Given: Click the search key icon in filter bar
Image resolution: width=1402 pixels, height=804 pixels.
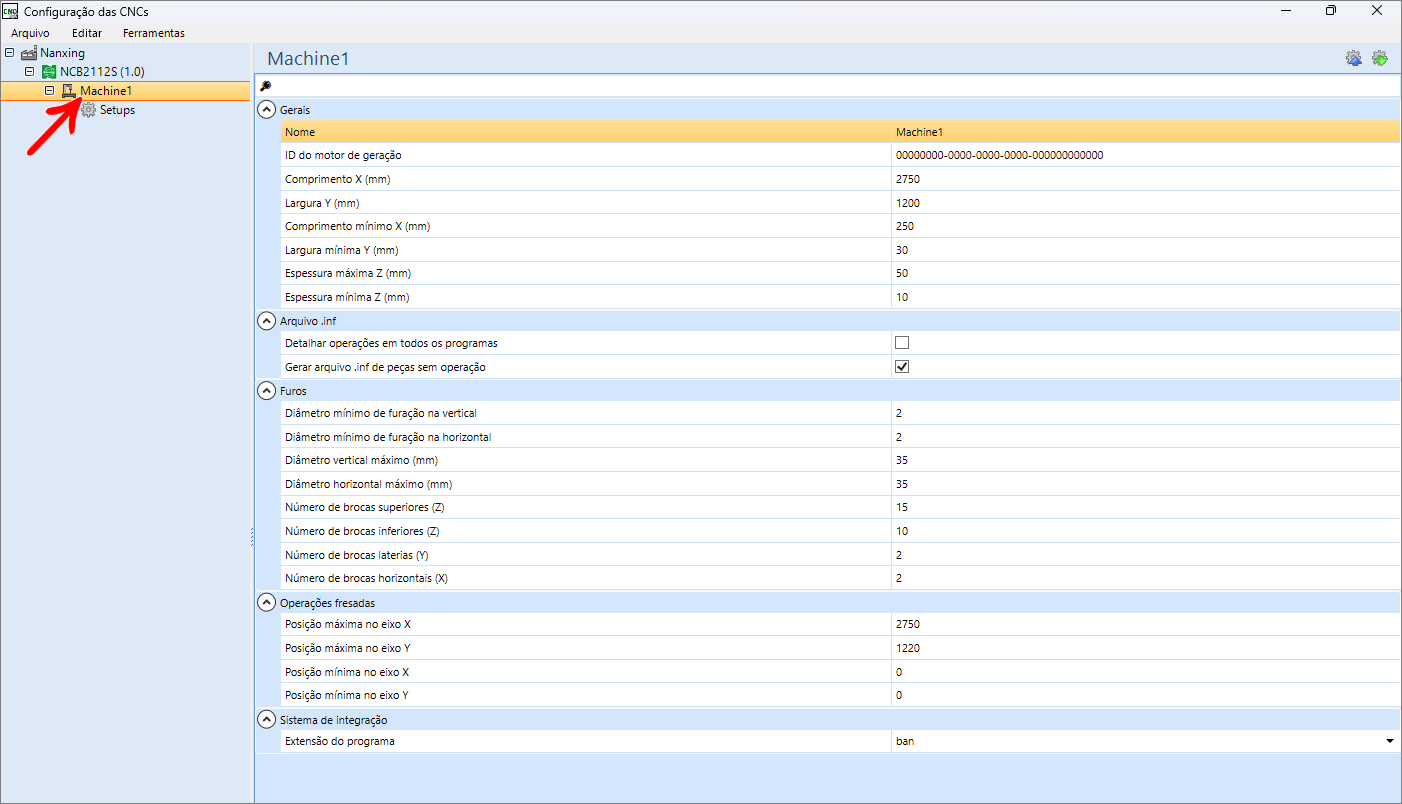Looking at the screenshot, I should click(265, 86).
